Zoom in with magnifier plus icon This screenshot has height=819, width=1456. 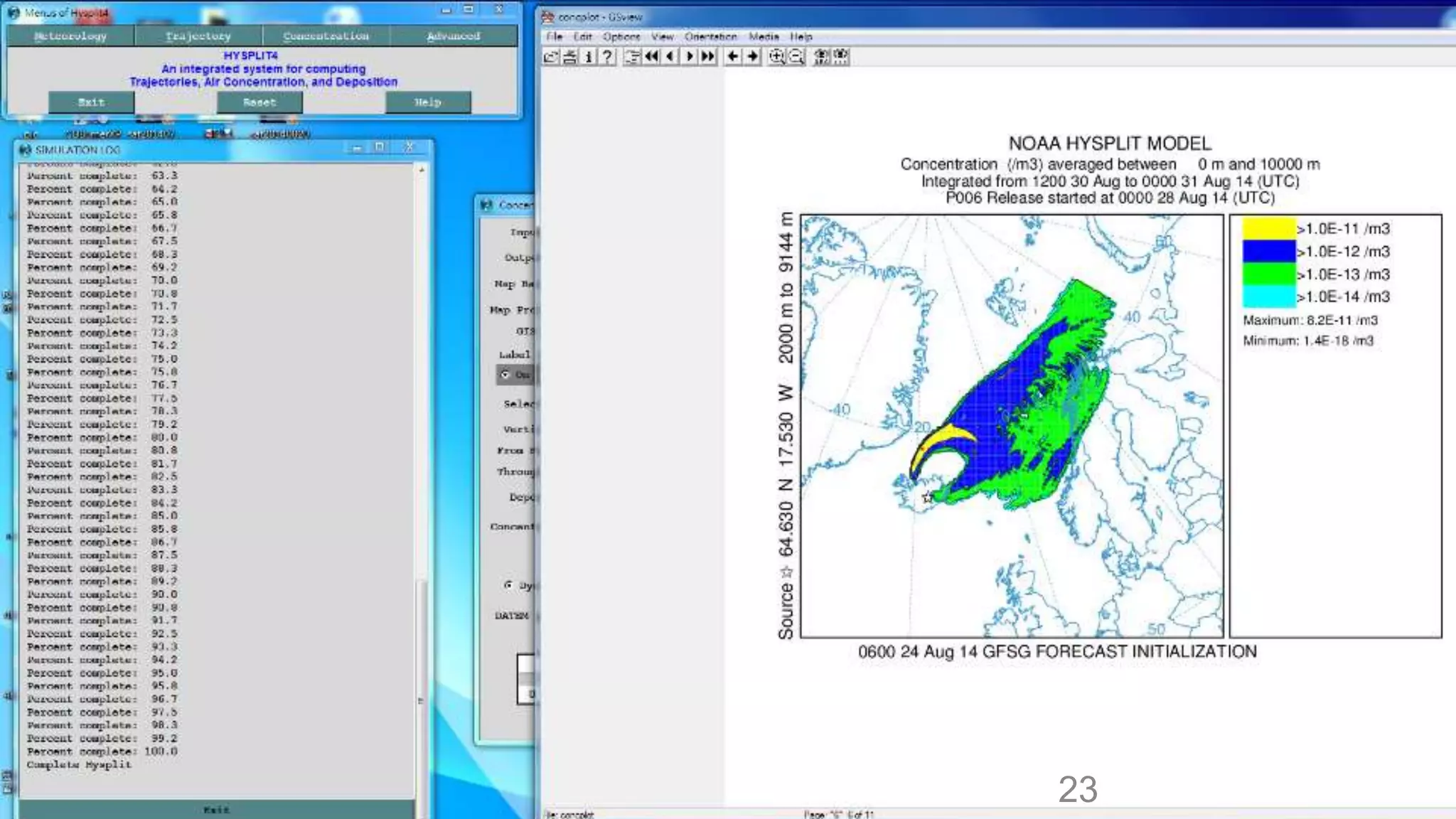(x=777, y=57)
